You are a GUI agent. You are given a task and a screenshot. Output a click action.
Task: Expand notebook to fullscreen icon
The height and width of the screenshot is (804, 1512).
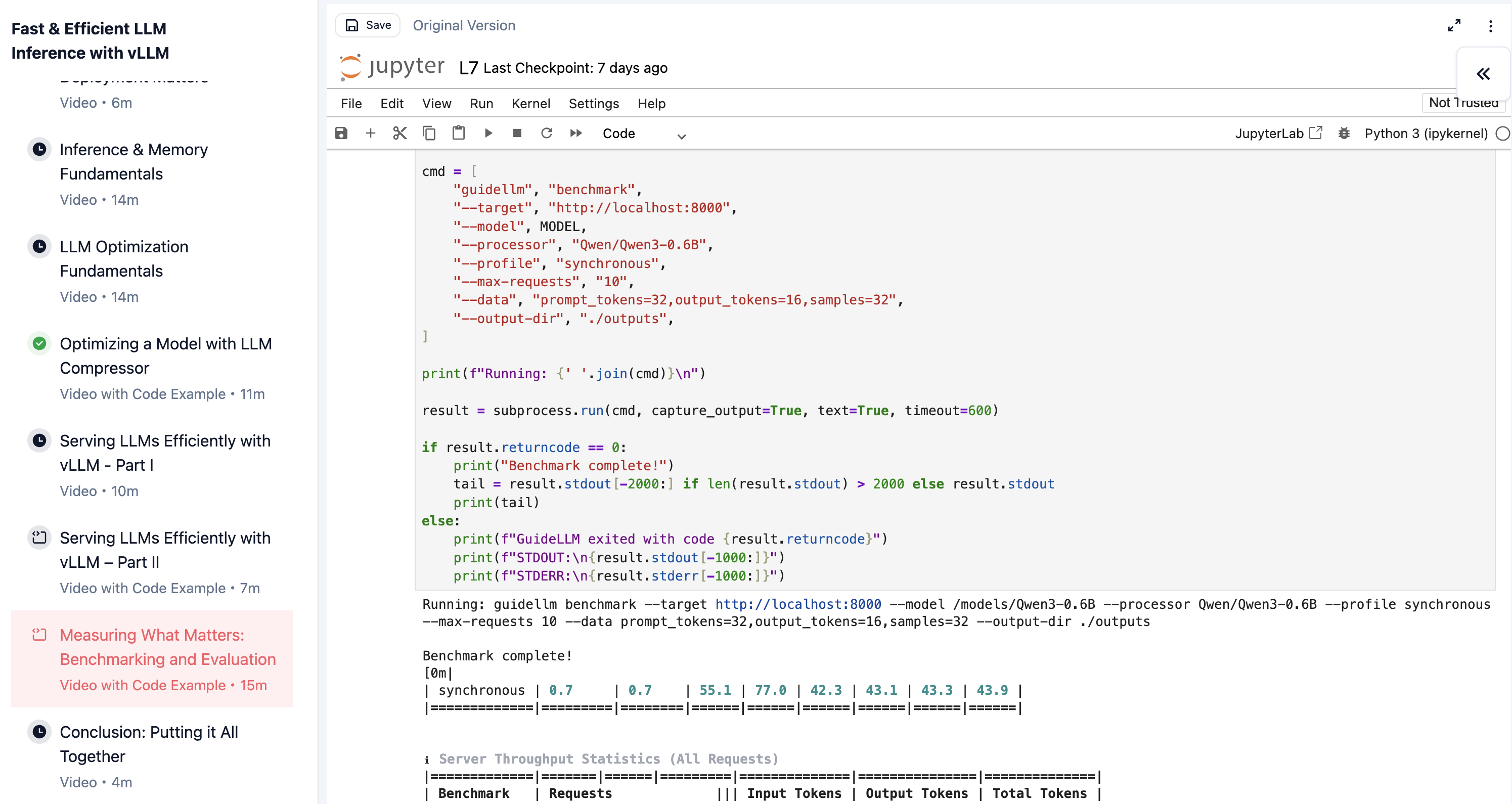[x=1454, y=26]
